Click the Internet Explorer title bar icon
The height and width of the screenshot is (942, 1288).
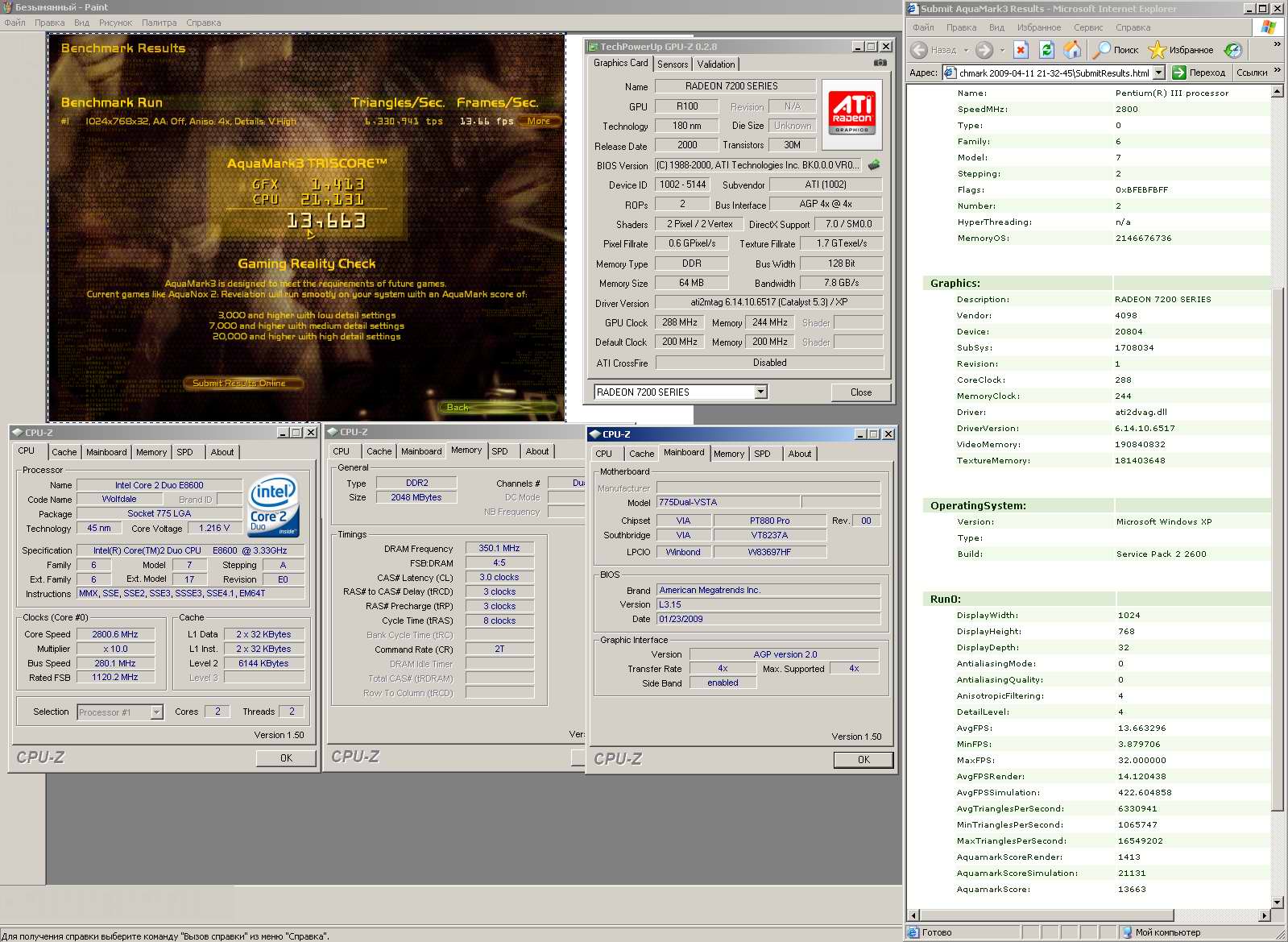[x=913, y=9]
